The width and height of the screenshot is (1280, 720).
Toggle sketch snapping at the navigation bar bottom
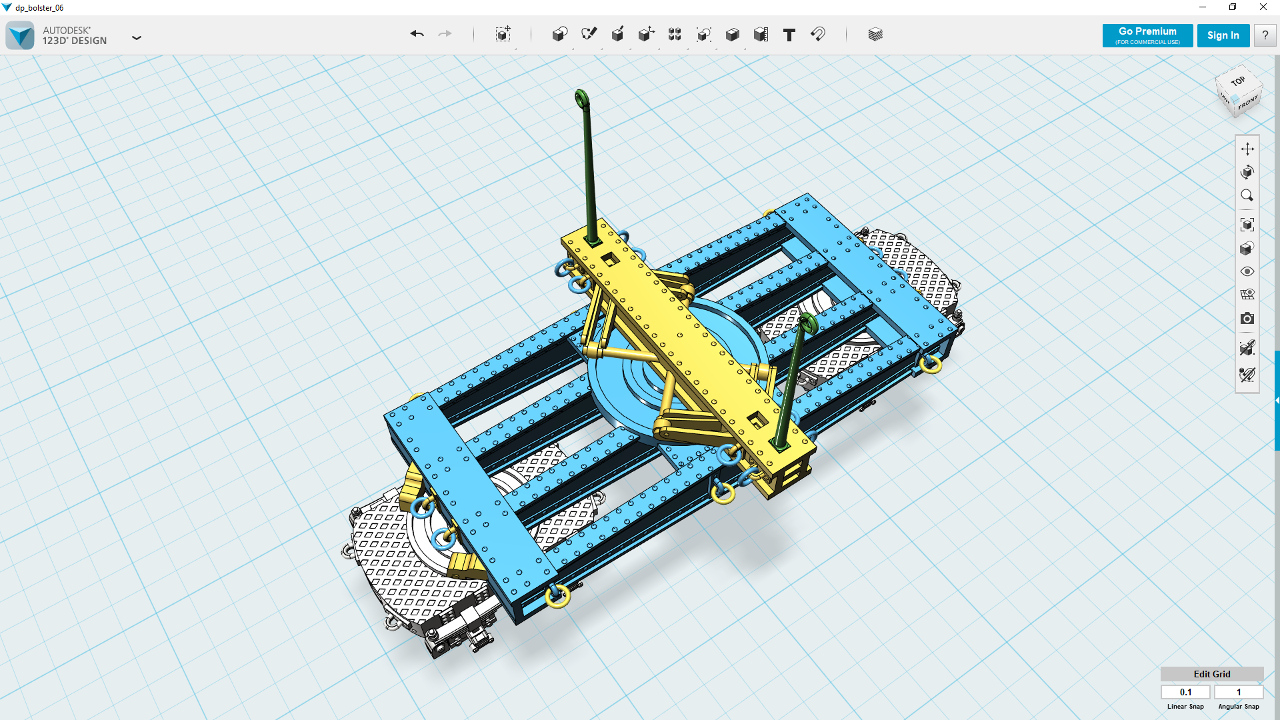click(1247, 375)
